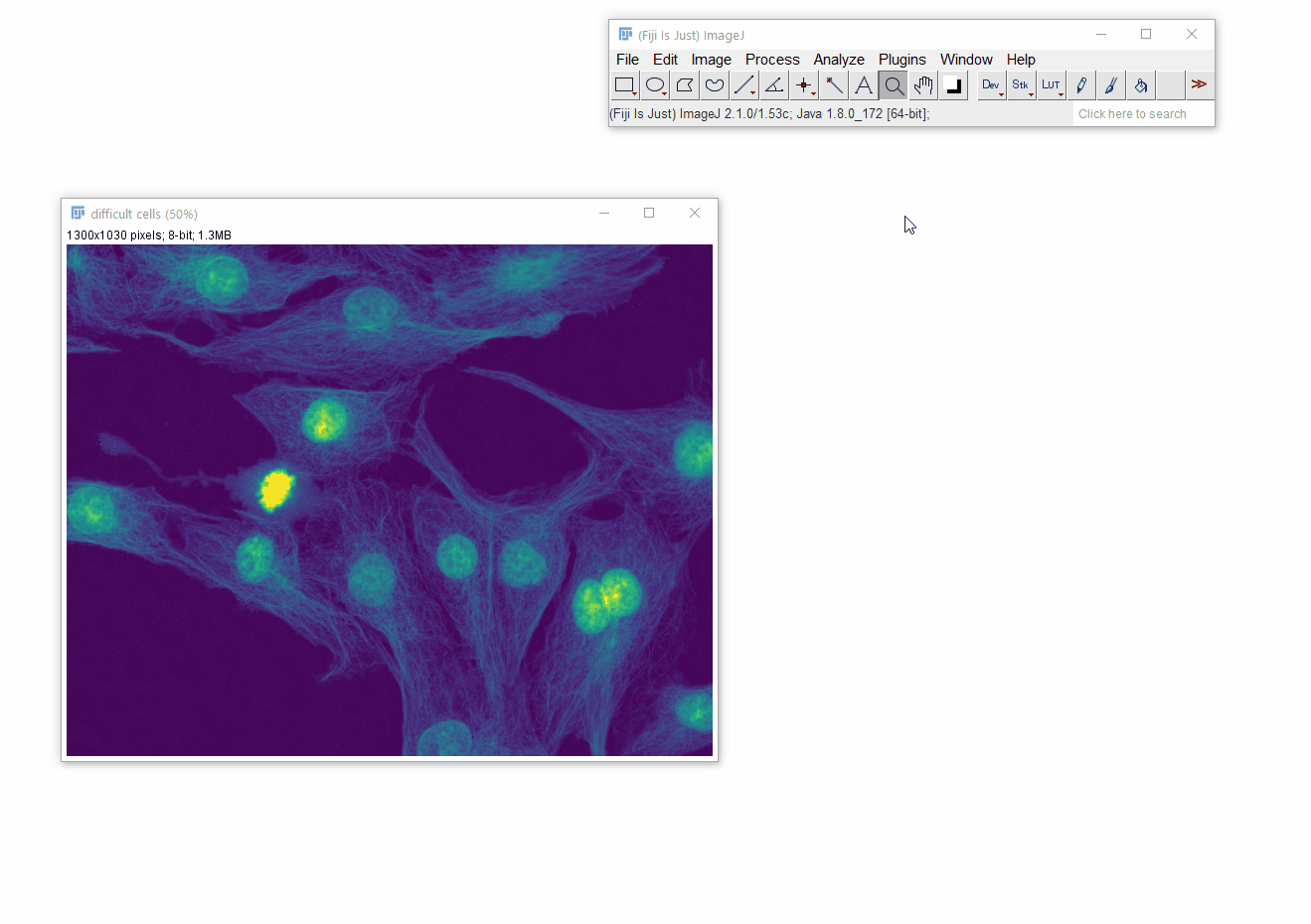
Task: Open the Analyze menu
Action: 838,60
